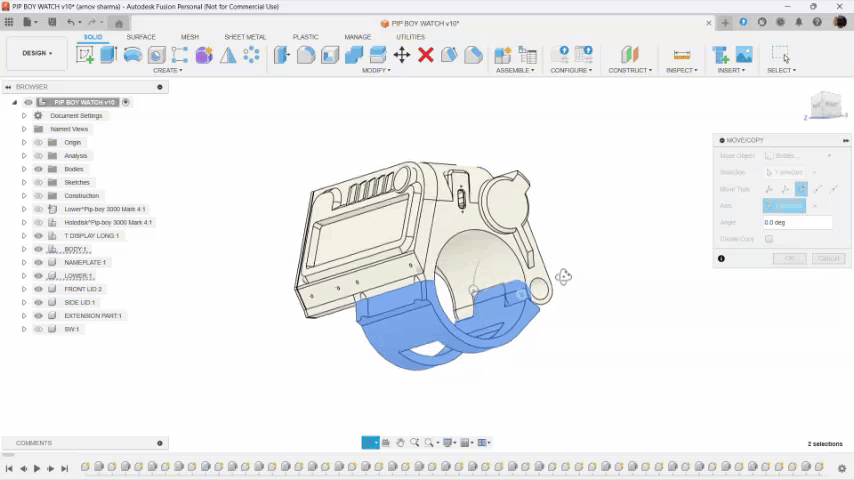
Task: Select the Shell tool
Action: (330, 54)
